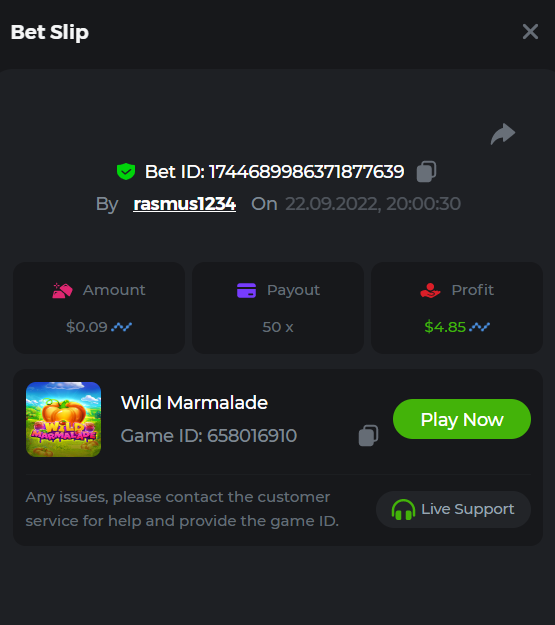This screenshot has height=625, width=555.
Task: Click the trend icon beside $0.09
Action: [x=121, y=327]
